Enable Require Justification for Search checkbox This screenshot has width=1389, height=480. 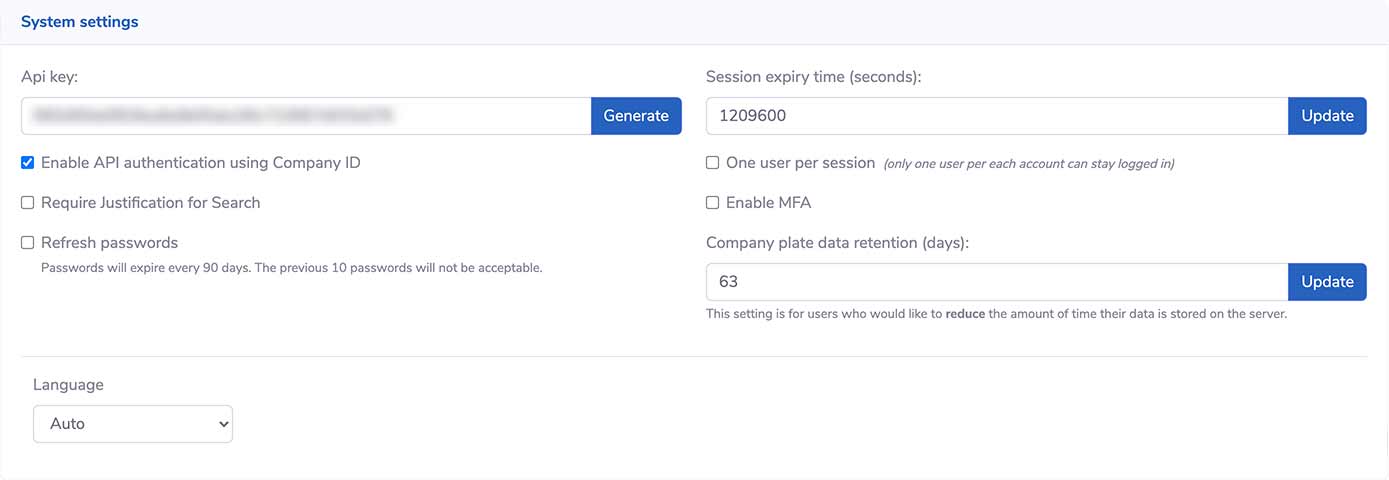[28, 203]
